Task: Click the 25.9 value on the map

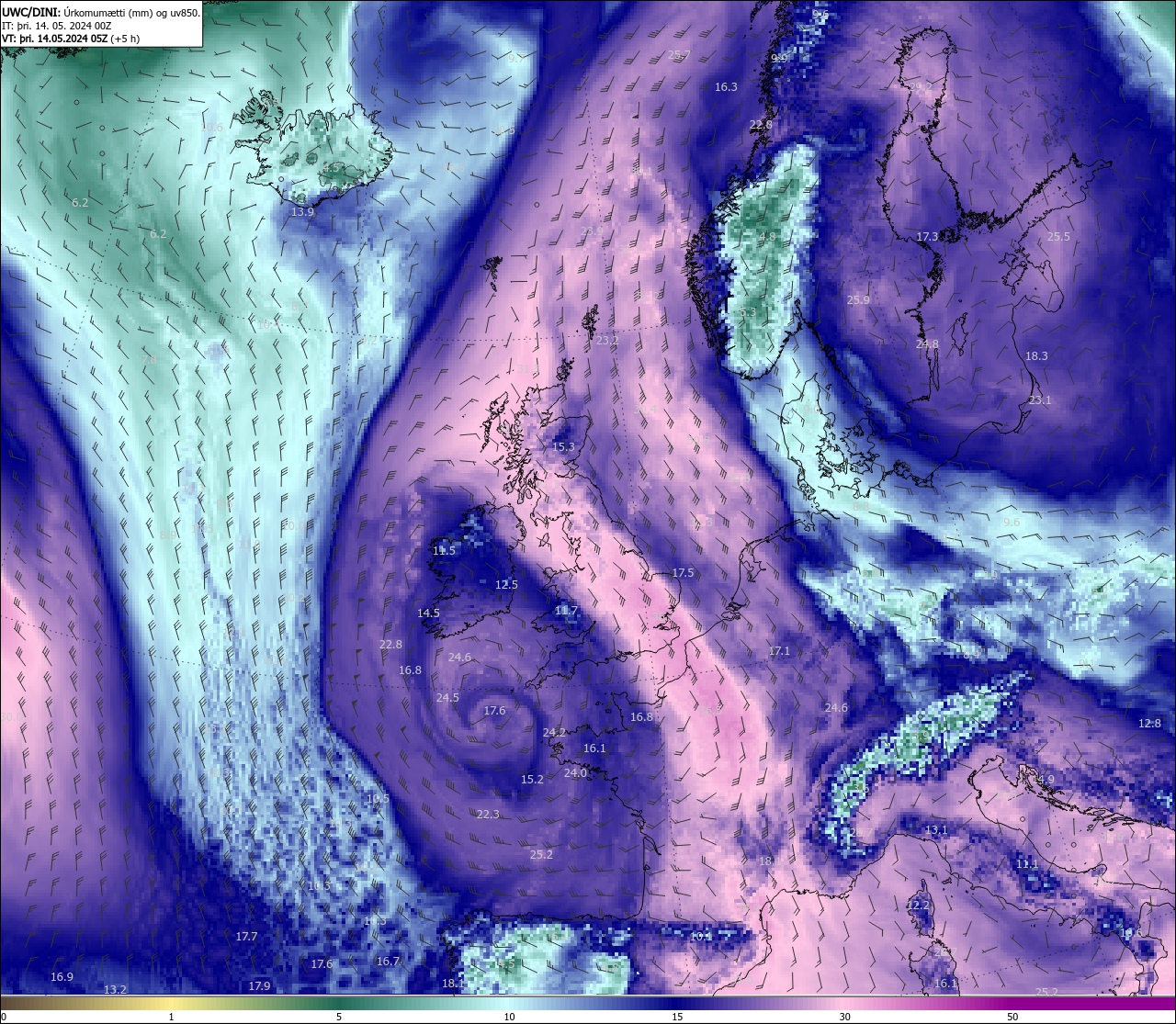Action: pos(858,300)
